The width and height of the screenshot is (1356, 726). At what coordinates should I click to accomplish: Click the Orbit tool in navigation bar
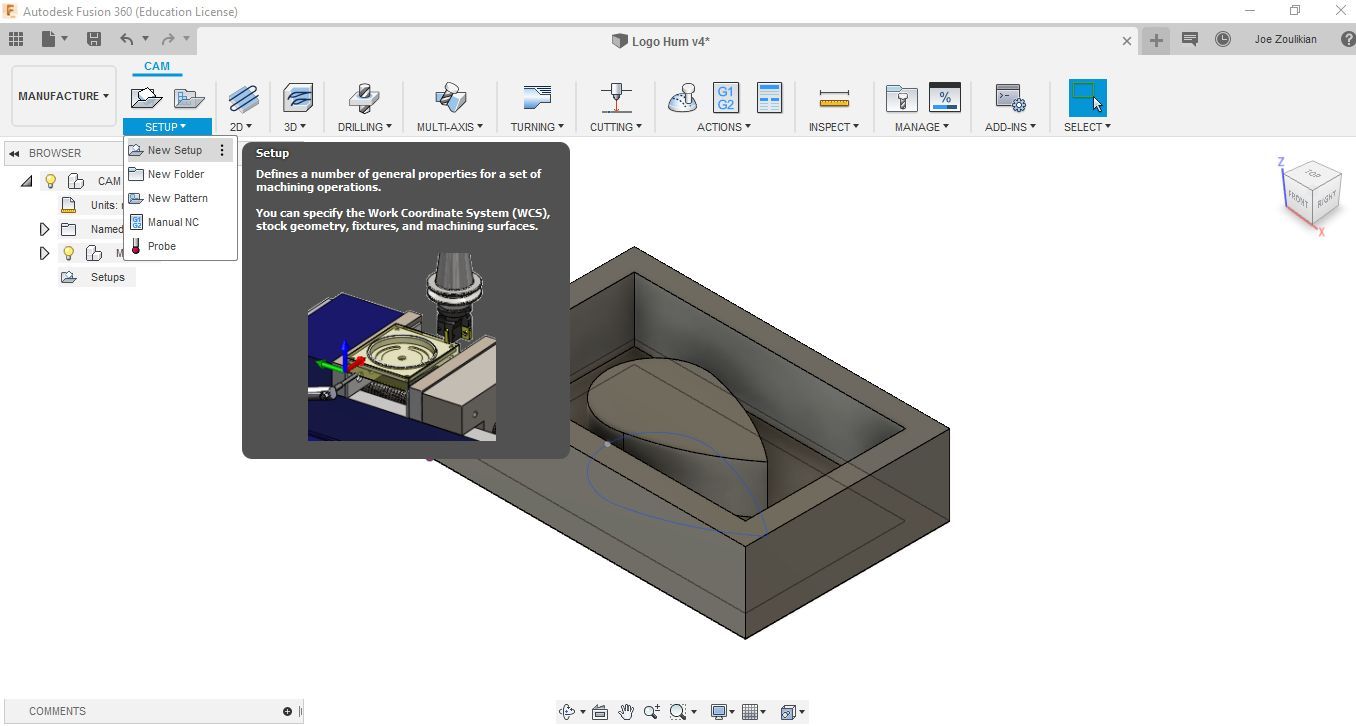[x=567, y=712]
